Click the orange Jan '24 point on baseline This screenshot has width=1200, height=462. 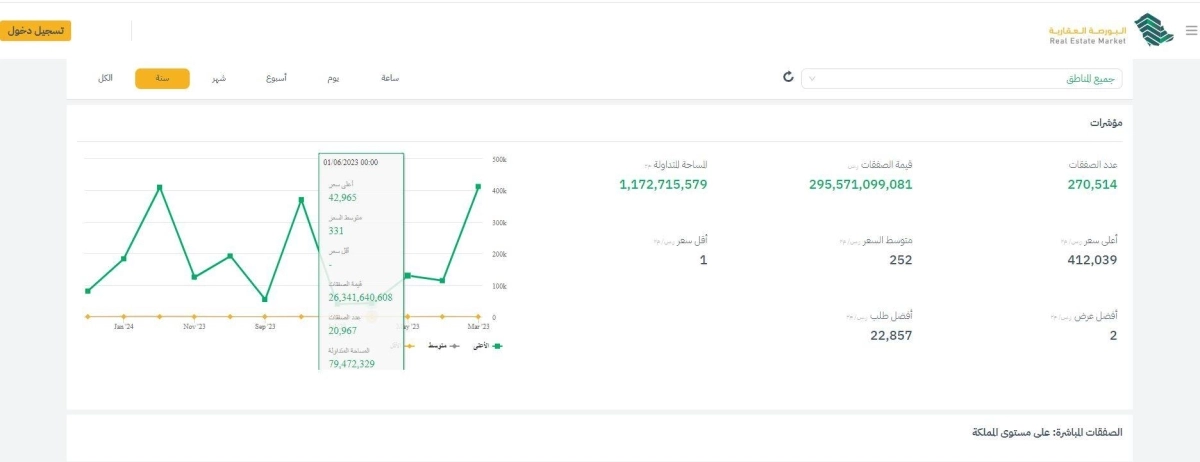click(x=124, y=316)
